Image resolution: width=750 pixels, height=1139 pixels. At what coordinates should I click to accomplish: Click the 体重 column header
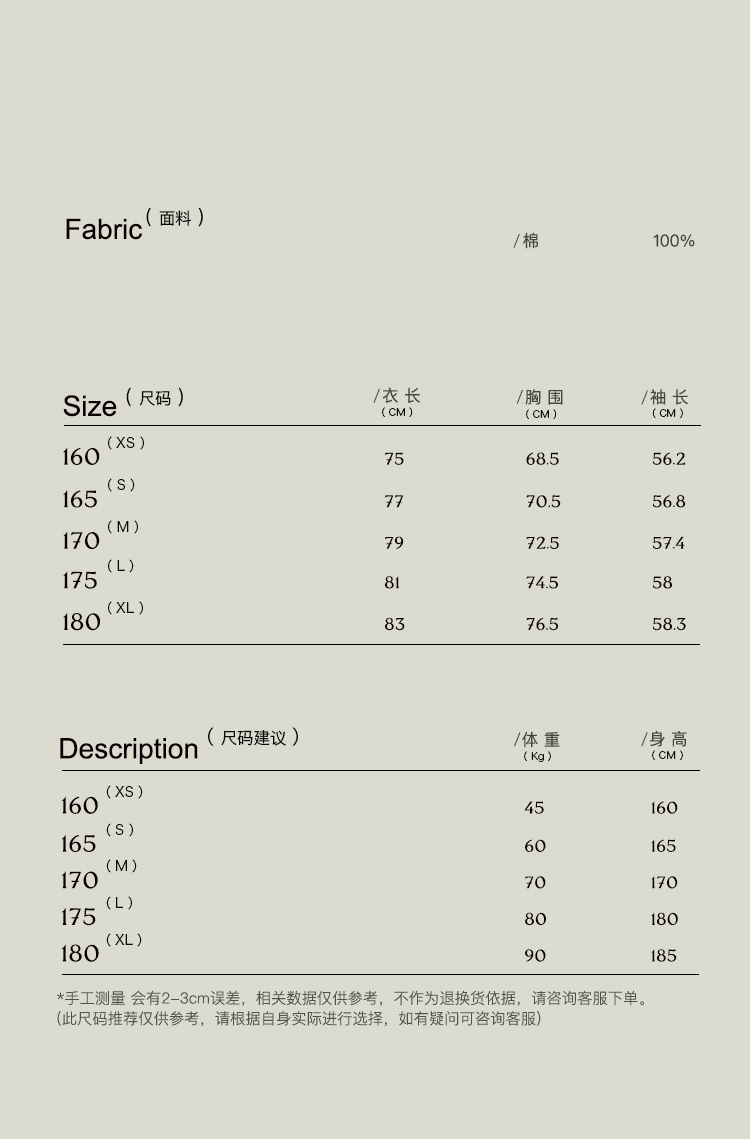tap(538, 741)
